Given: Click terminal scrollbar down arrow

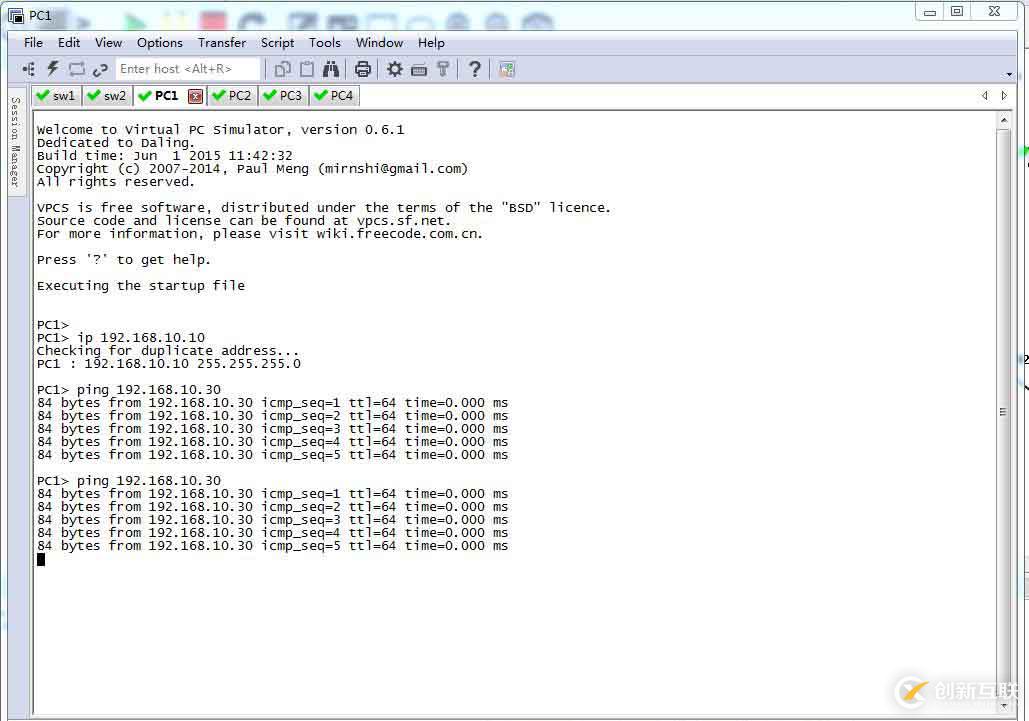Looking at the screenshot, I should coord(1003,707).
